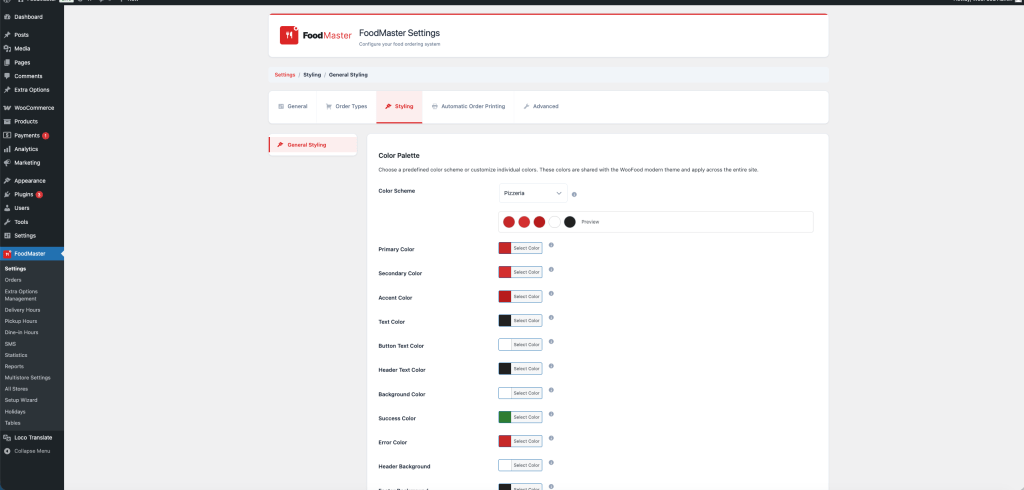Click the white circle in palette preview
The height and width of the screenshot is (490, 1024).
554,222
